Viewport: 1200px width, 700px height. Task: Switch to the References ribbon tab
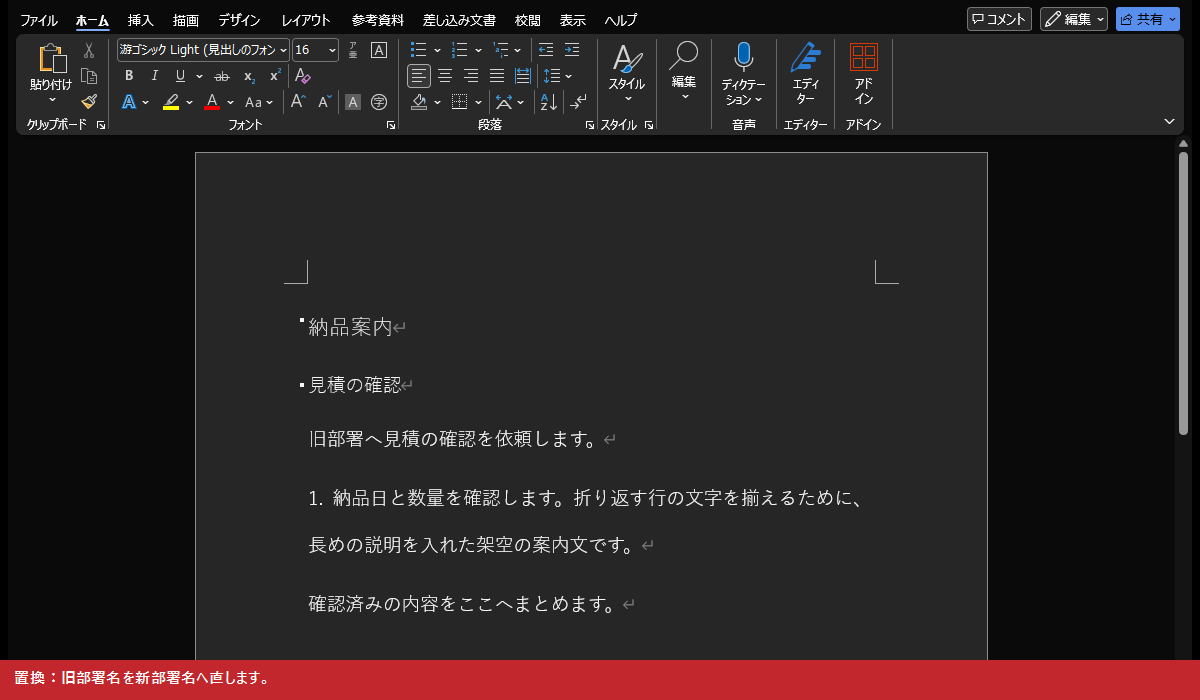pos(378,20)
